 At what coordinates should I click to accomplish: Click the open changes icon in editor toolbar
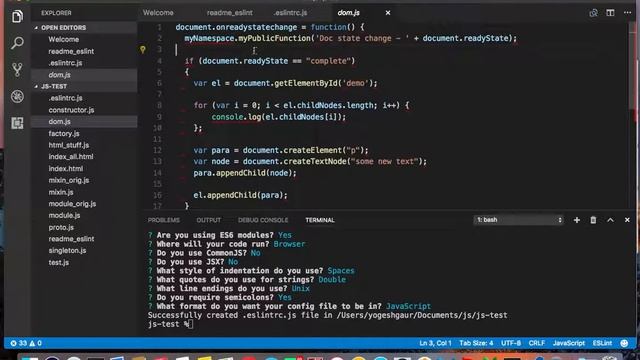593,13
